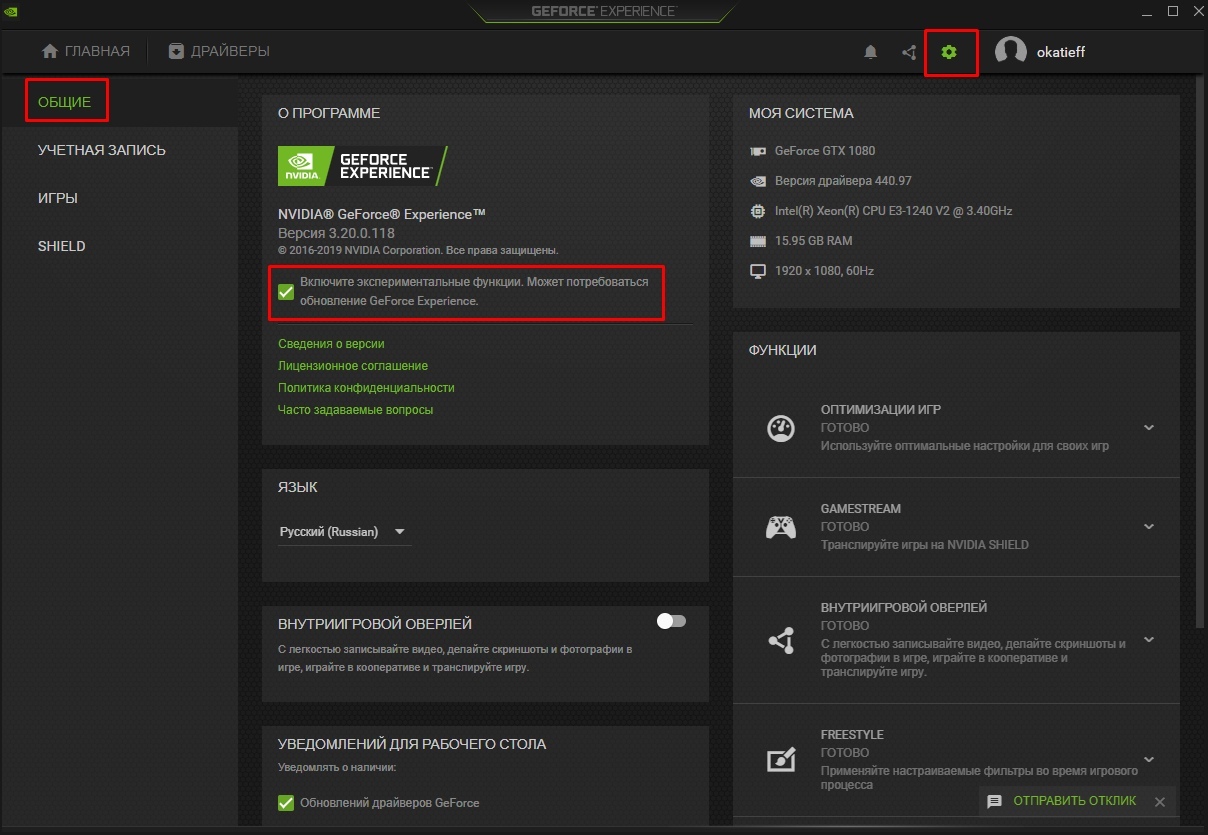Go to the ГЛАВНАЯ tab
This screenshot has width=1208, height=835.
[x=86, y=51]
